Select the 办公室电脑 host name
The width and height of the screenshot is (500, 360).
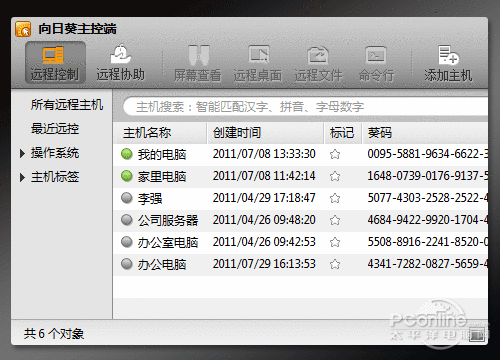click(x=168, y=243)
